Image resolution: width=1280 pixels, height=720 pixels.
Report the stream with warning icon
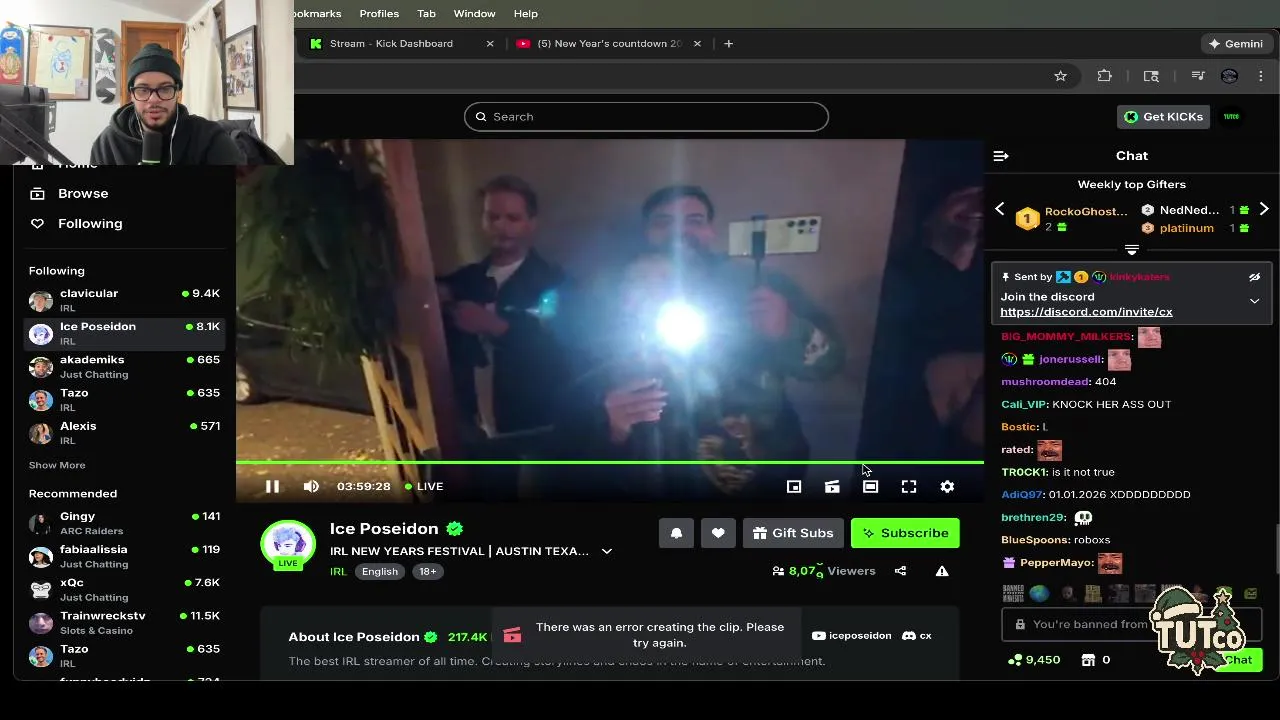click(942, 571)
